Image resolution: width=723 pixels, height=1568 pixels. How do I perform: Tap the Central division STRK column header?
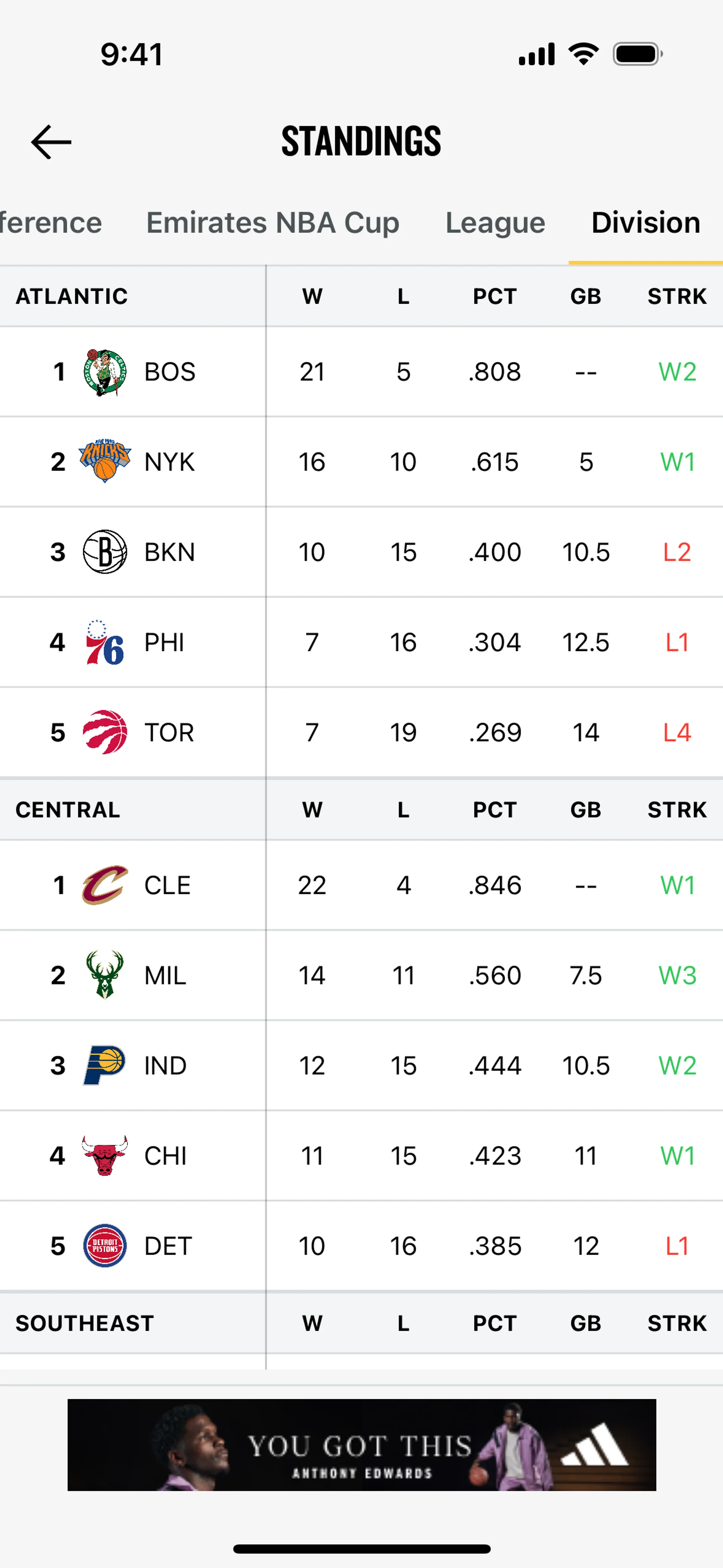coord(677,810)
